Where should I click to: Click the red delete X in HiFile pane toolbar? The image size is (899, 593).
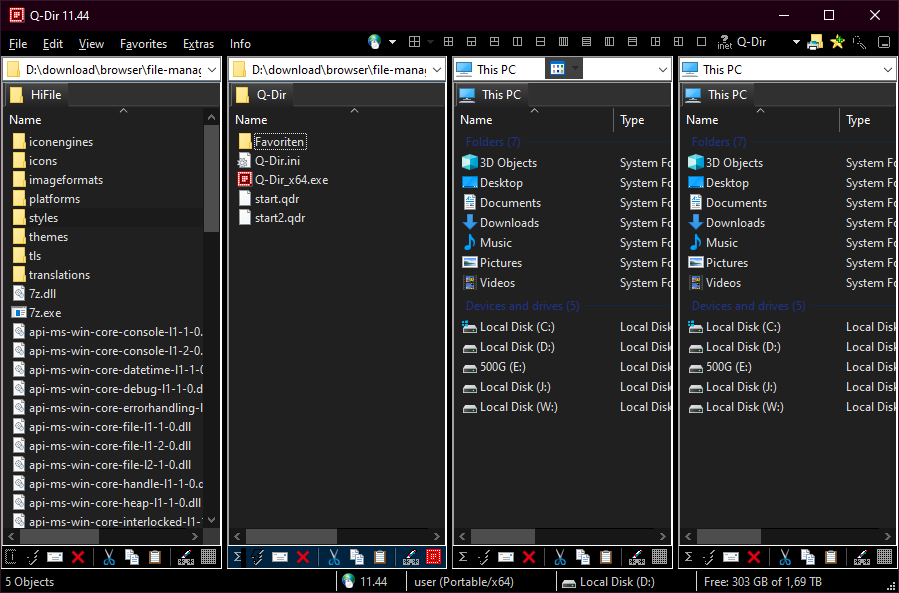[79, 556]
